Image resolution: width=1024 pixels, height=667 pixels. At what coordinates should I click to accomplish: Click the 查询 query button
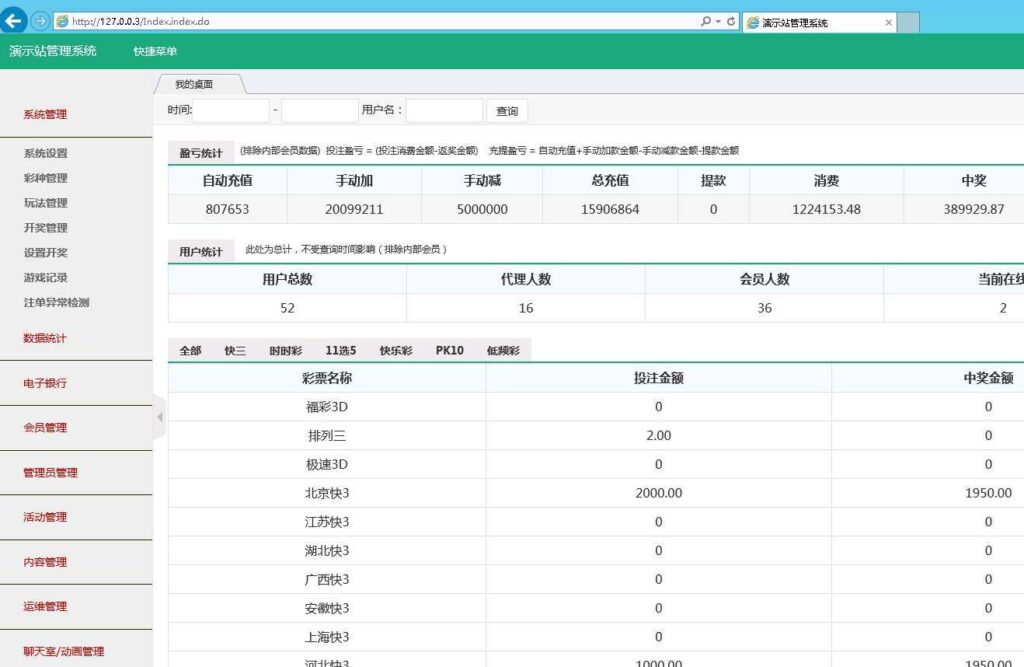pos(507,110)
